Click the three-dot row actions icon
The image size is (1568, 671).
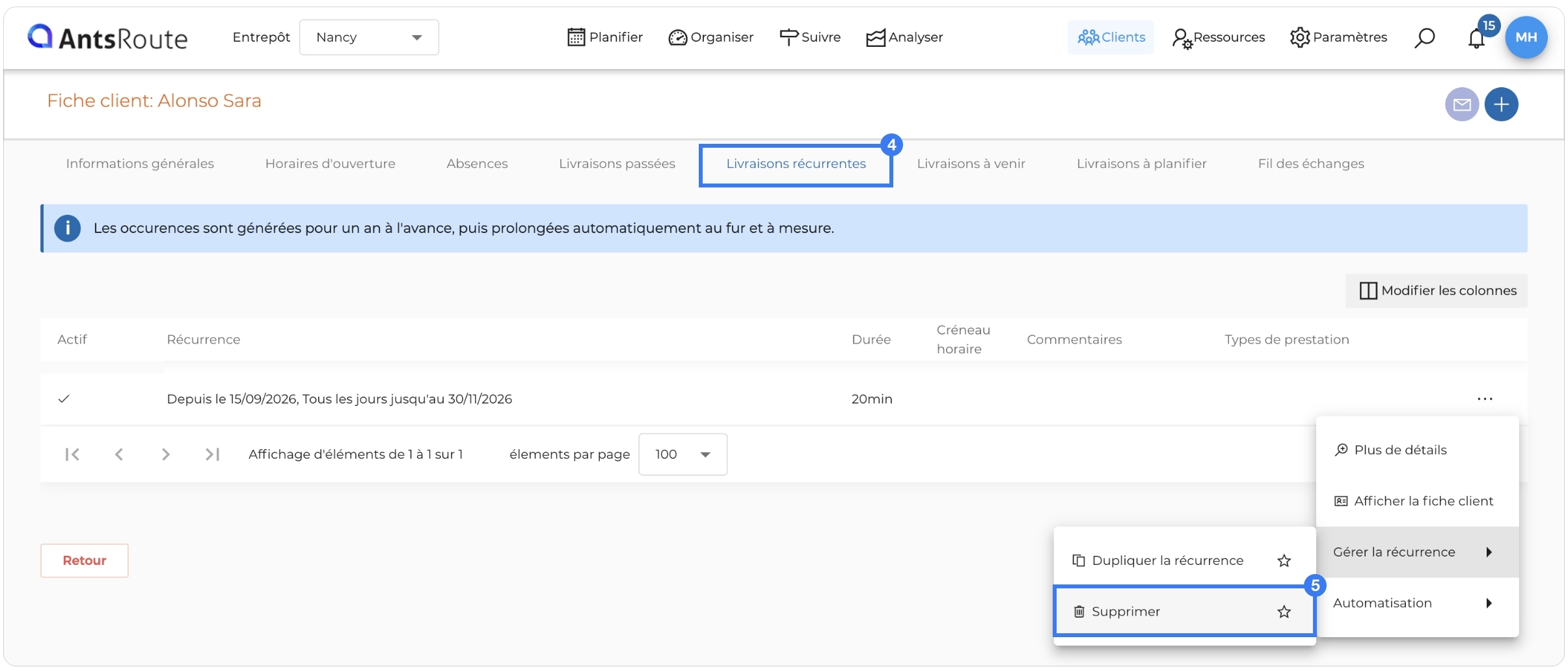click(x=1485, y=399)
